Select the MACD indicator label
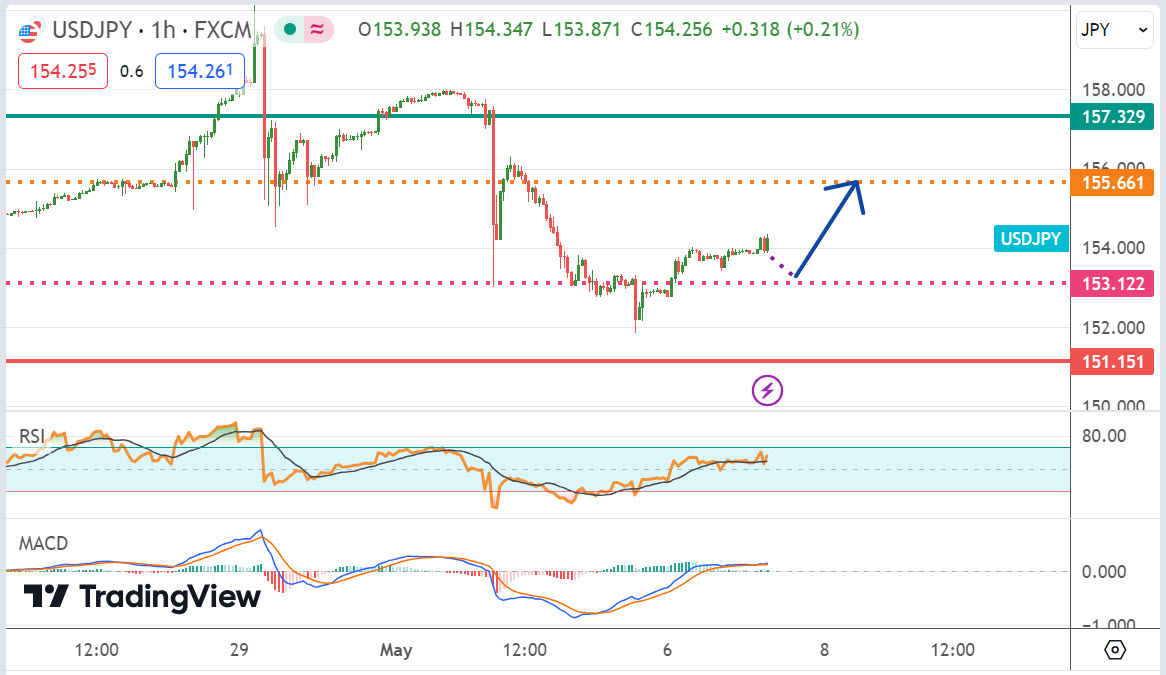This screenshot has width=1166, height=675. coord(44,544)
